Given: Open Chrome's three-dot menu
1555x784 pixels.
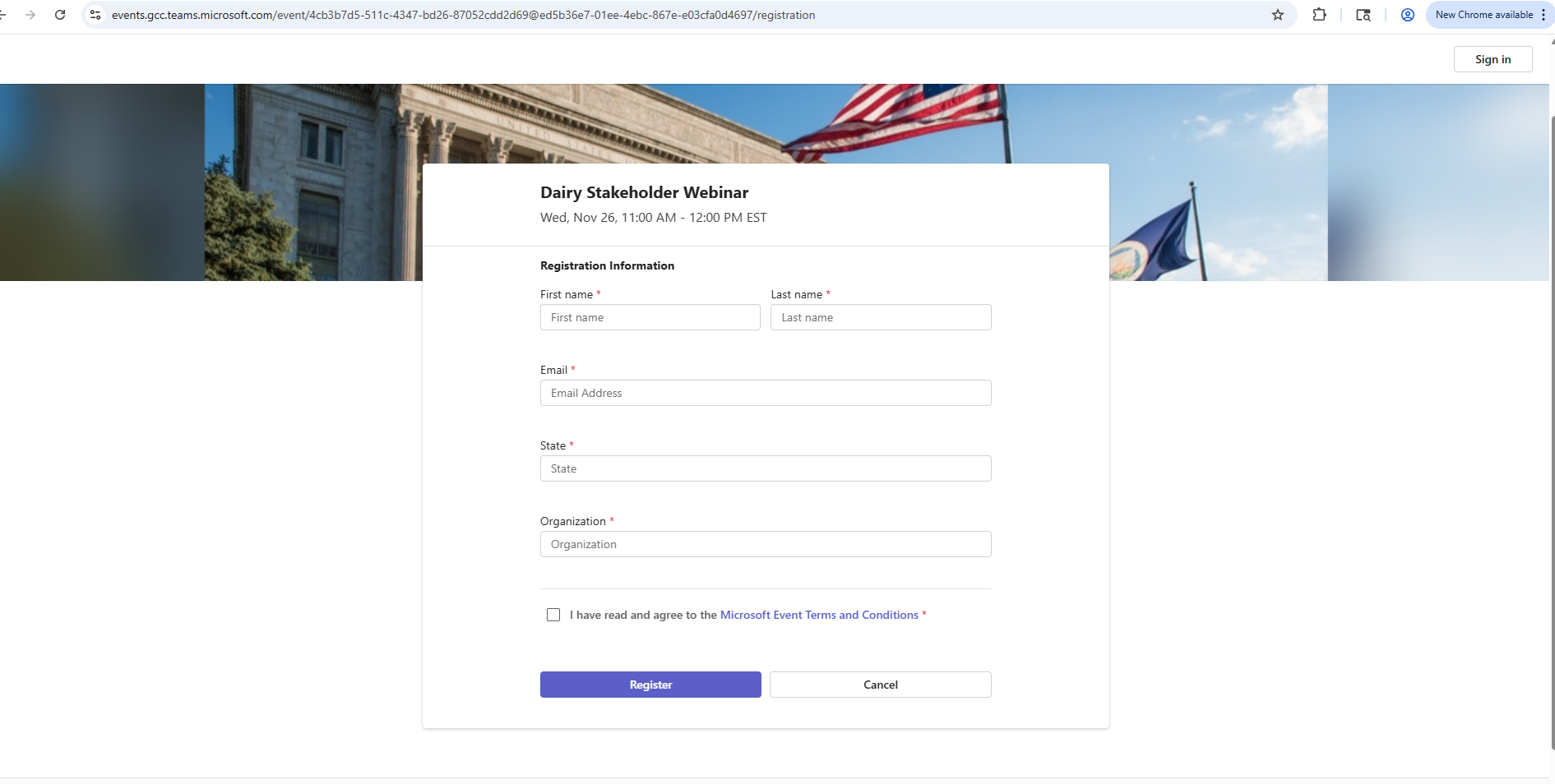Looking at the screenshot, I should point(1543,15).
